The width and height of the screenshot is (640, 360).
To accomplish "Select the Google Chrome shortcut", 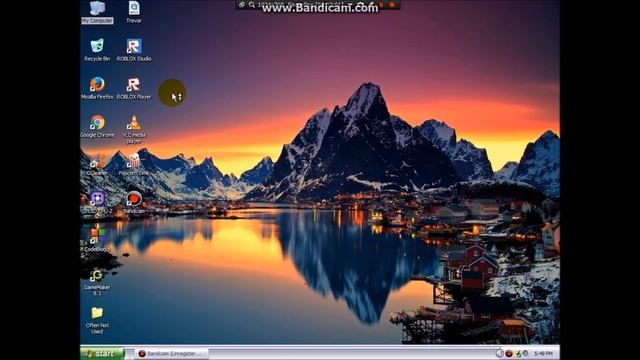I will tap(97, 126).
